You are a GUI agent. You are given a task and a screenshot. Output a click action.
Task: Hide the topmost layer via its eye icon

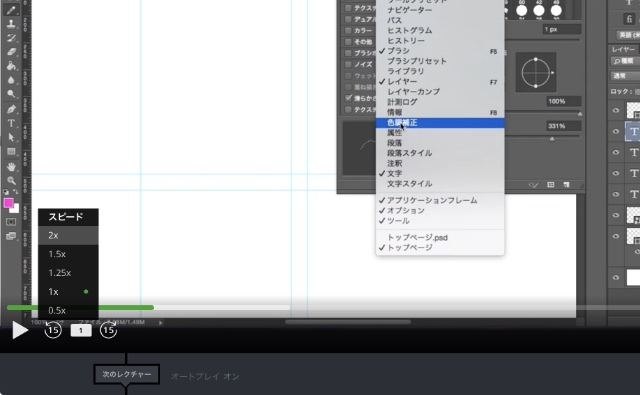pyautogui.click(x=616, y=111)
